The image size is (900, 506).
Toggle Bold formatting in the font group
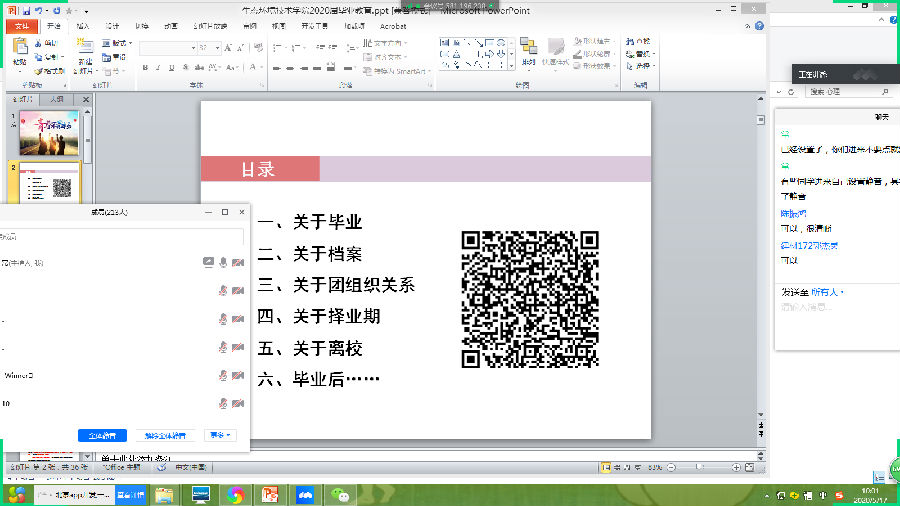click(145, 68)
